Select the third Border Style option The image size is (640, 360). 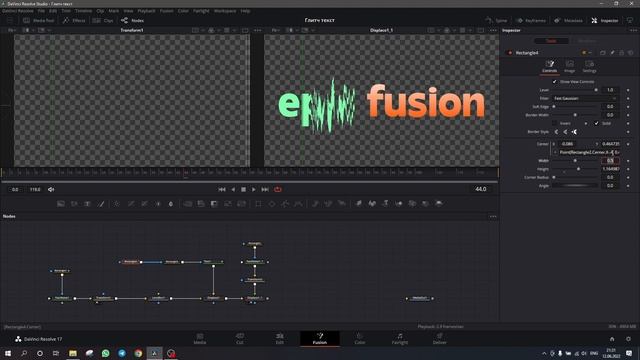click(574, 132)
